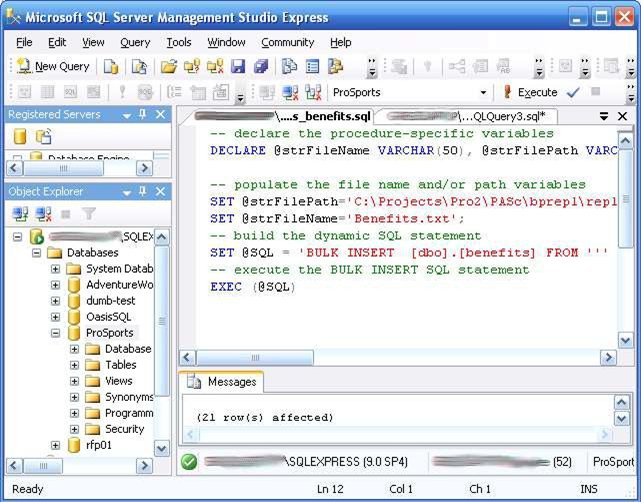Toggle the auto-hide pin on Registered Servers
The width and height of the screenshot is (641, 502).
pyautogui.click(x=143, y=114)
